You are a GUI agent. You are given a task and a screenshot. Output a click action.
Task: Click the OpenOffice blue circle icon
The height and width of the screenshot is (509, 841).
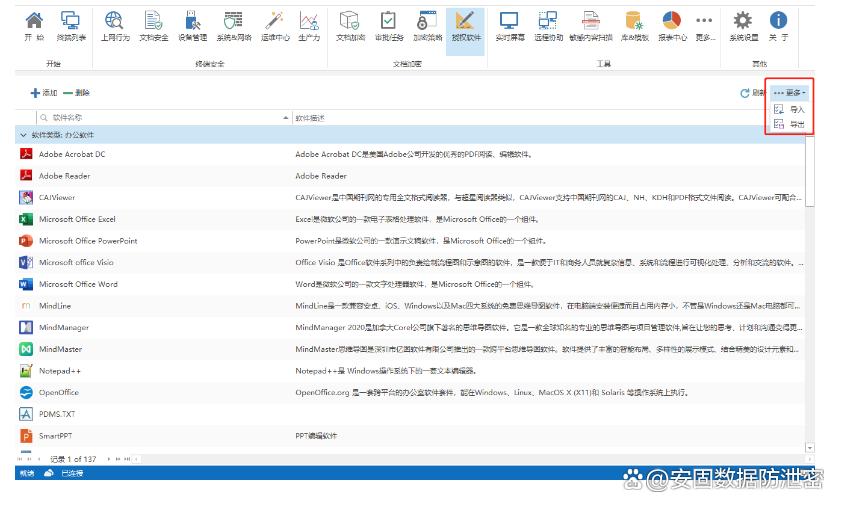coord(26,393)
